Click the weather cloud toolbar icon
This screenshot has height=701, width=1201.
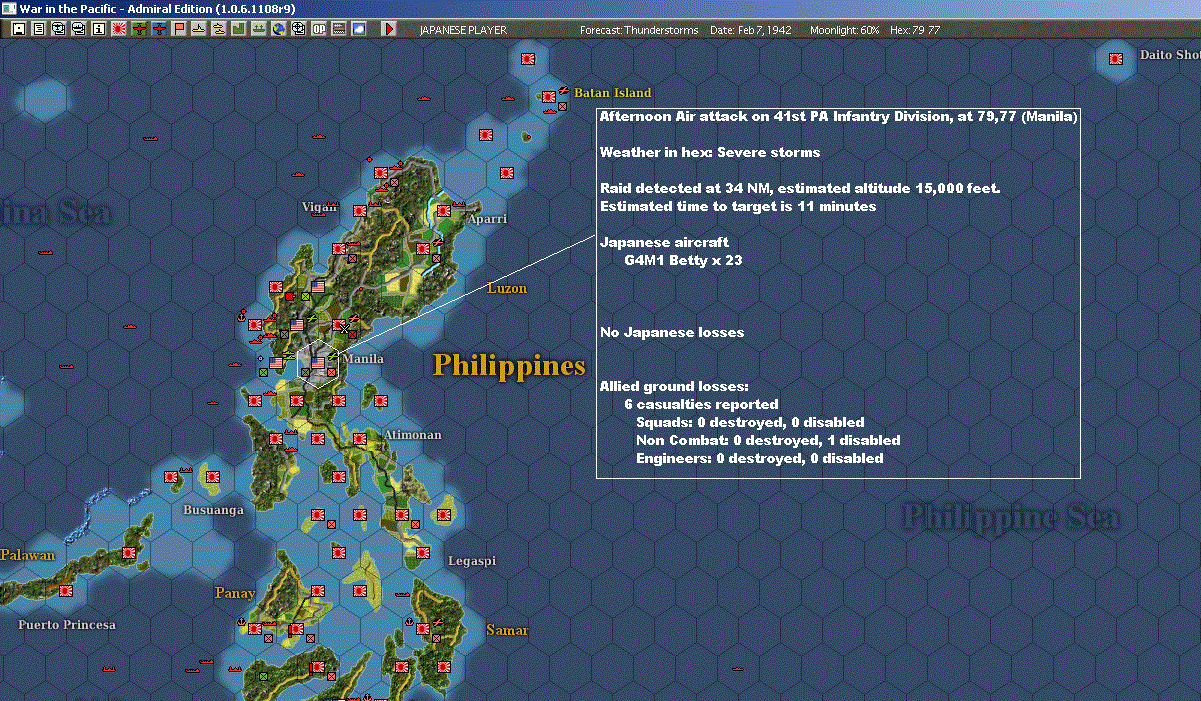tap(358, 29)
